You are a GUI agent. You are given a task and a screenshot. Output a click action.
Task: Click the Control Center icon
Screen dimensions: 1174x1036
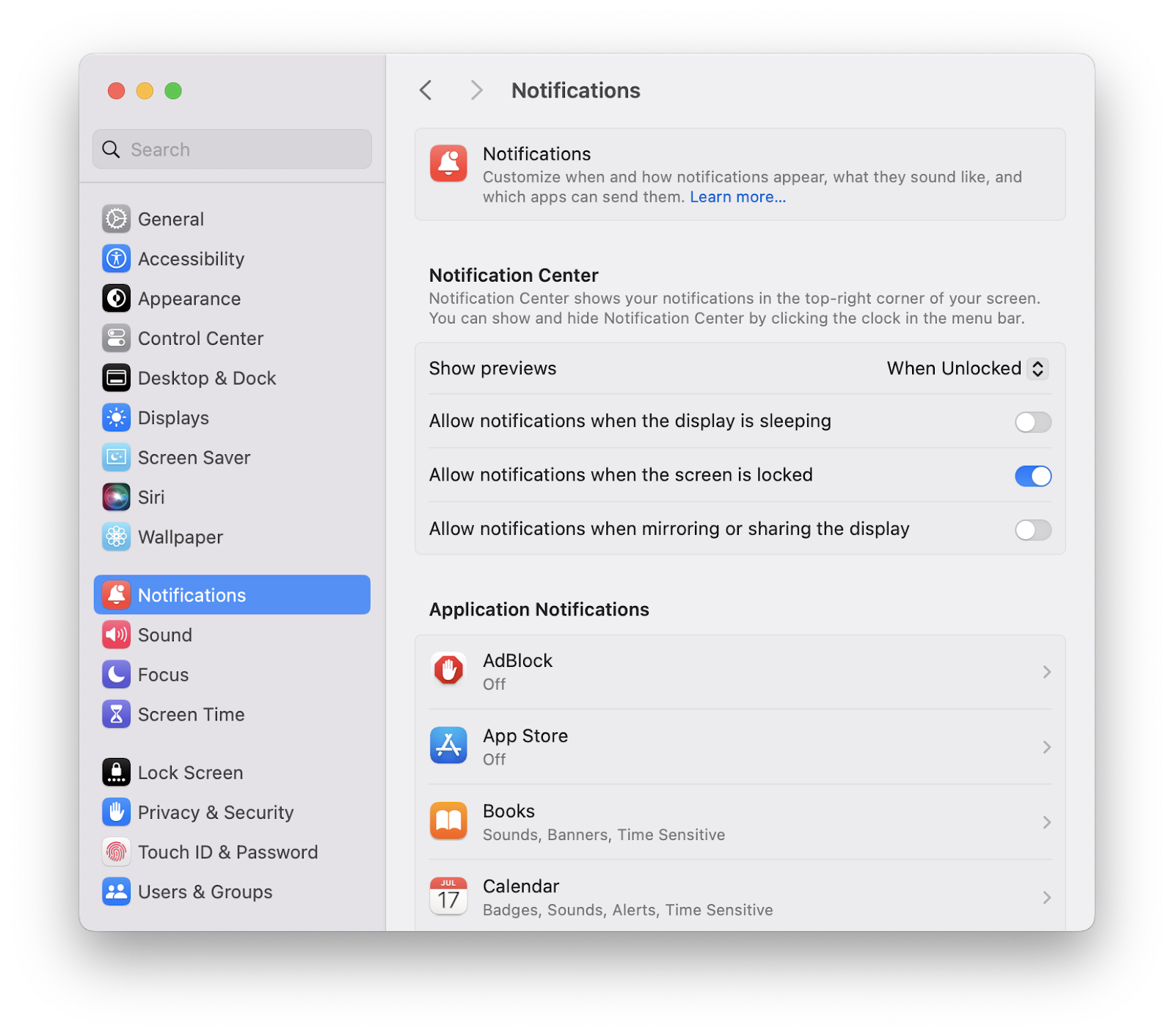[x=116, y=338]
